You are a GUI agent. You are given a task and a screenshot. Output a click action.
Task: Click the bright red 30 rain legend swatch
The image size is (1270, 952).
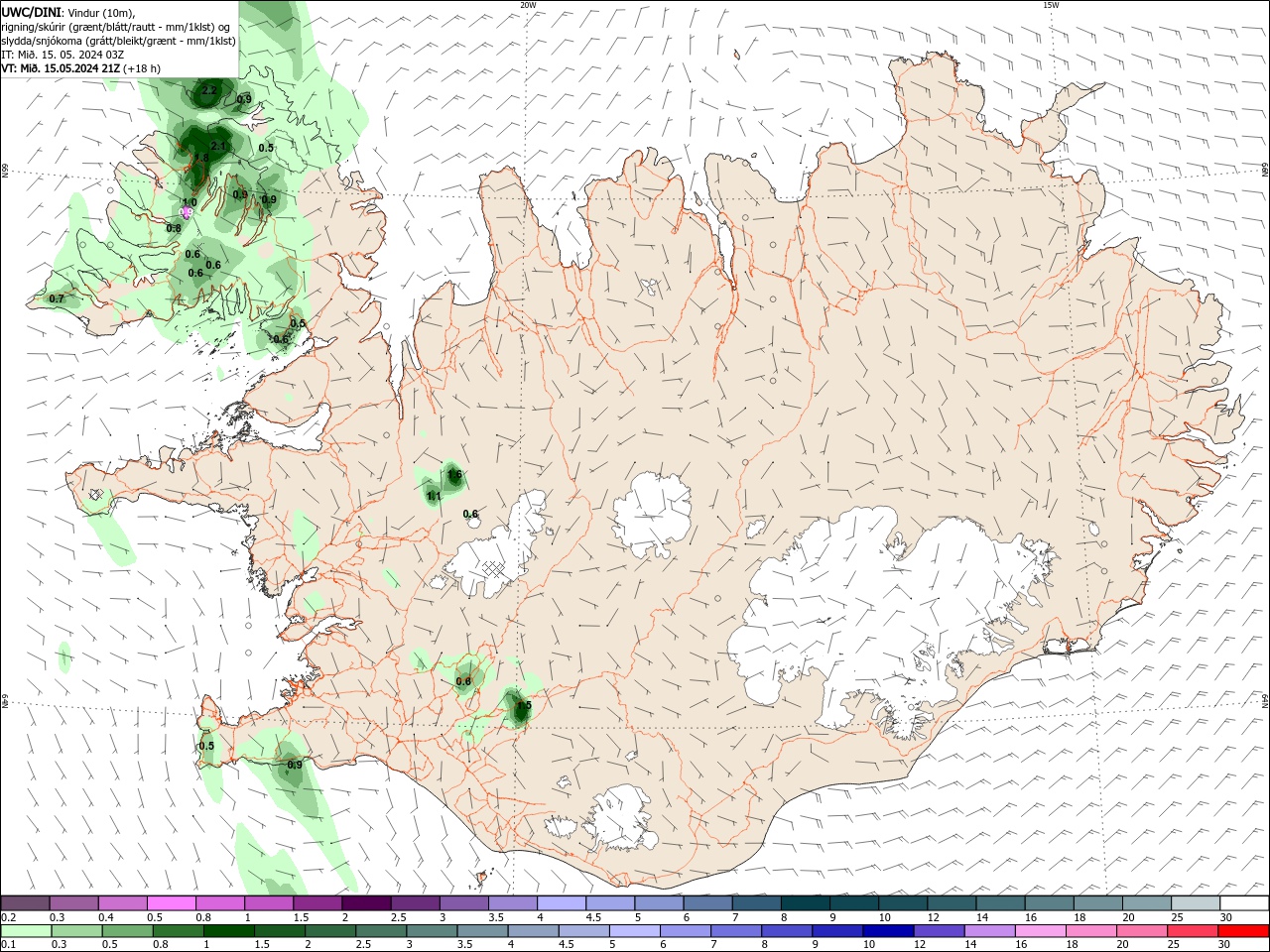tap(1244, 931)
